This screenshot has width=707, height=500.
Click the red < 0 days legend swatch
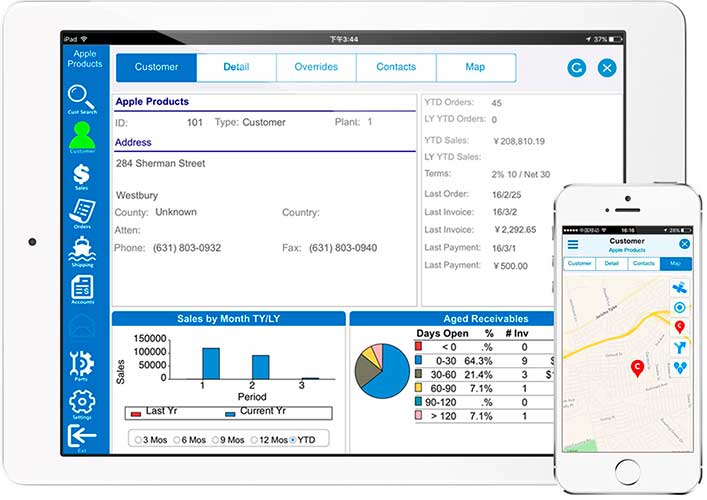pyautogui.click(x=418, y=346)
